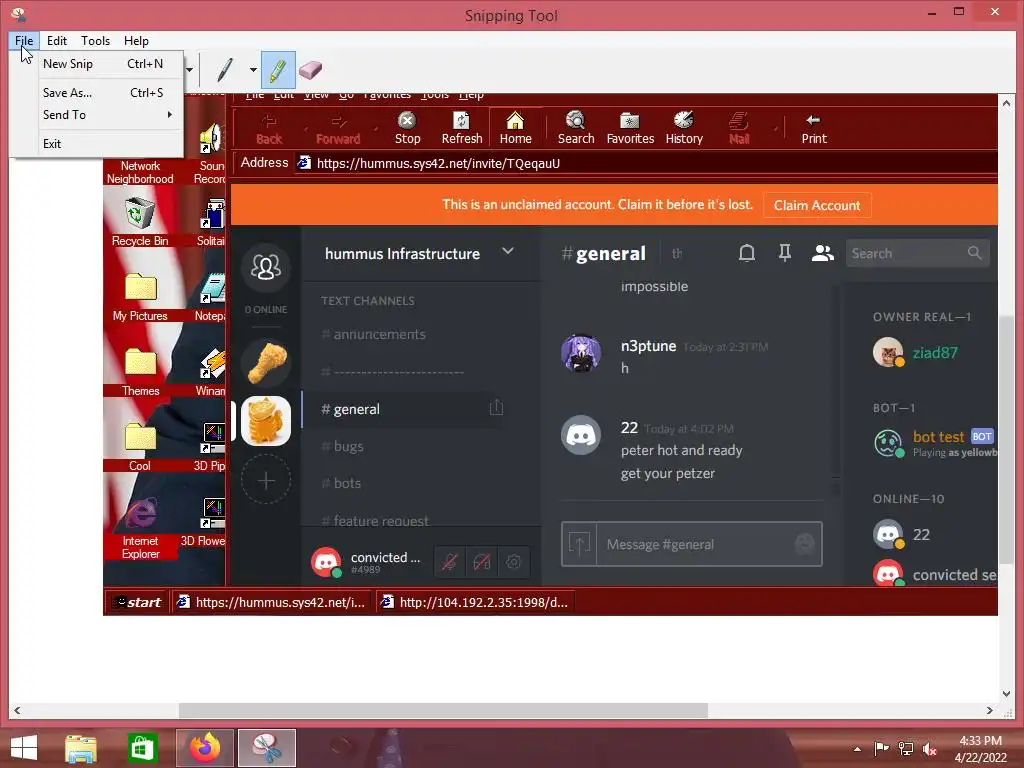Click the n3ptune user avatar

pos(581,353)
